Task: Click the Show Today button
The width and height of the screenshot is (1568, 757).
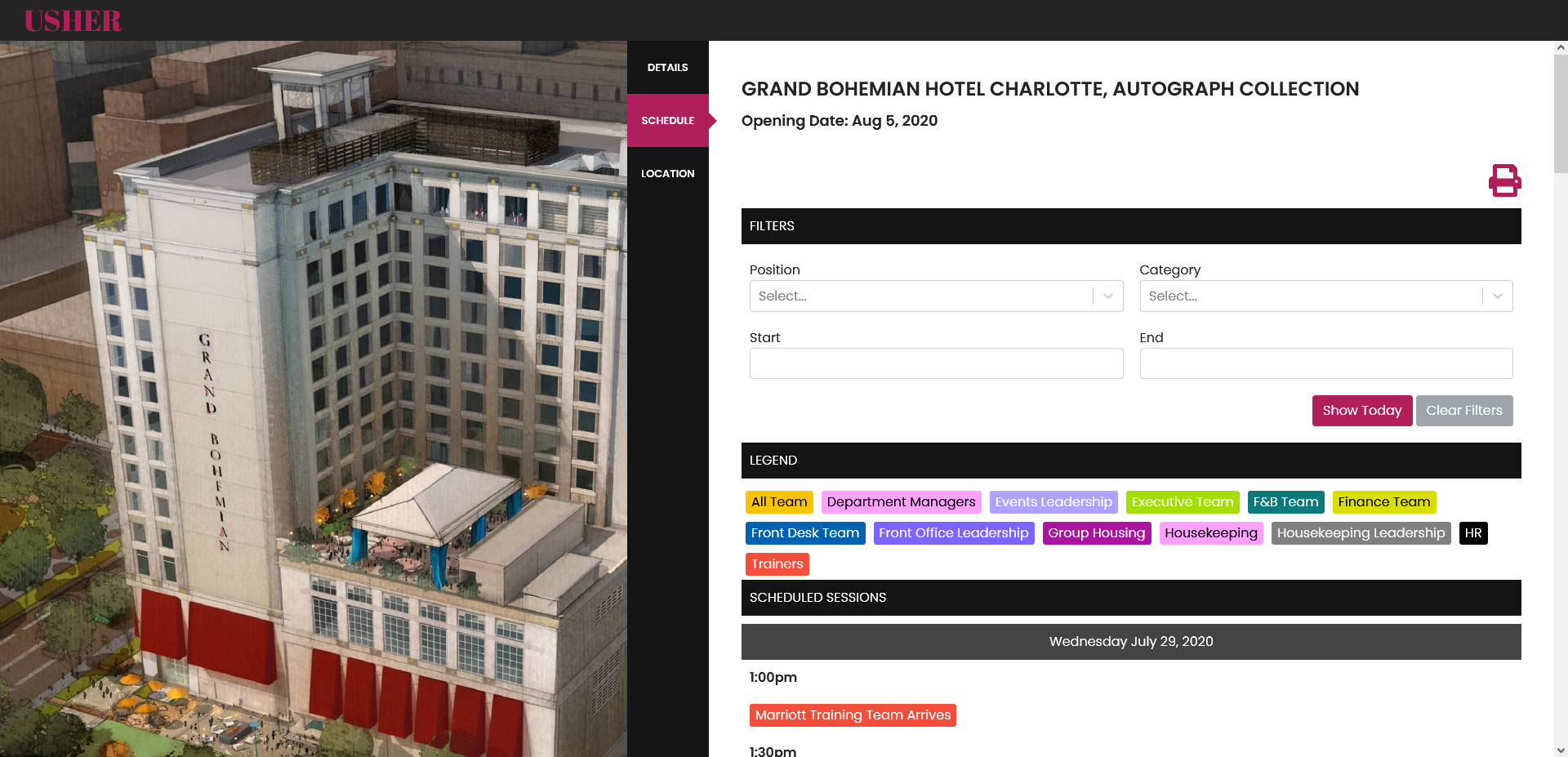Action: (x=1362, y=411)
